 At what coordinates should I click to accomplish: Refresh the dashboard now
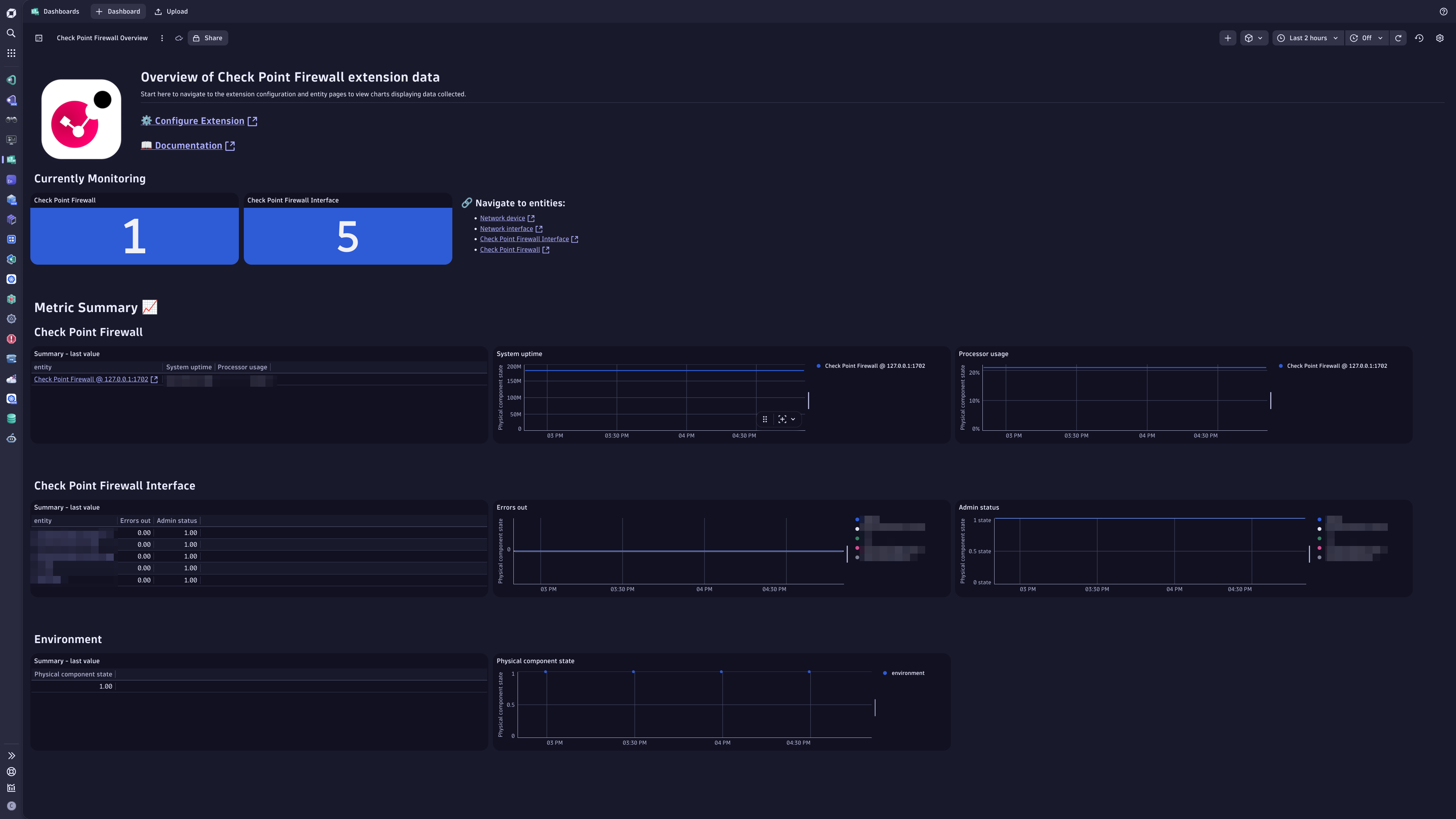tap(1398, 38)
